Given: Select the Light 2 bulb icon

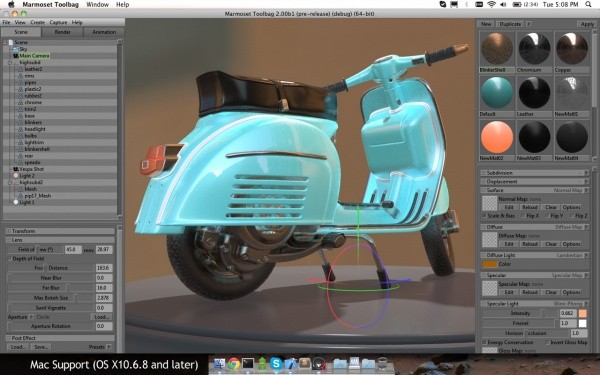Looking at the screenshot, I should (x=16, y=176).
